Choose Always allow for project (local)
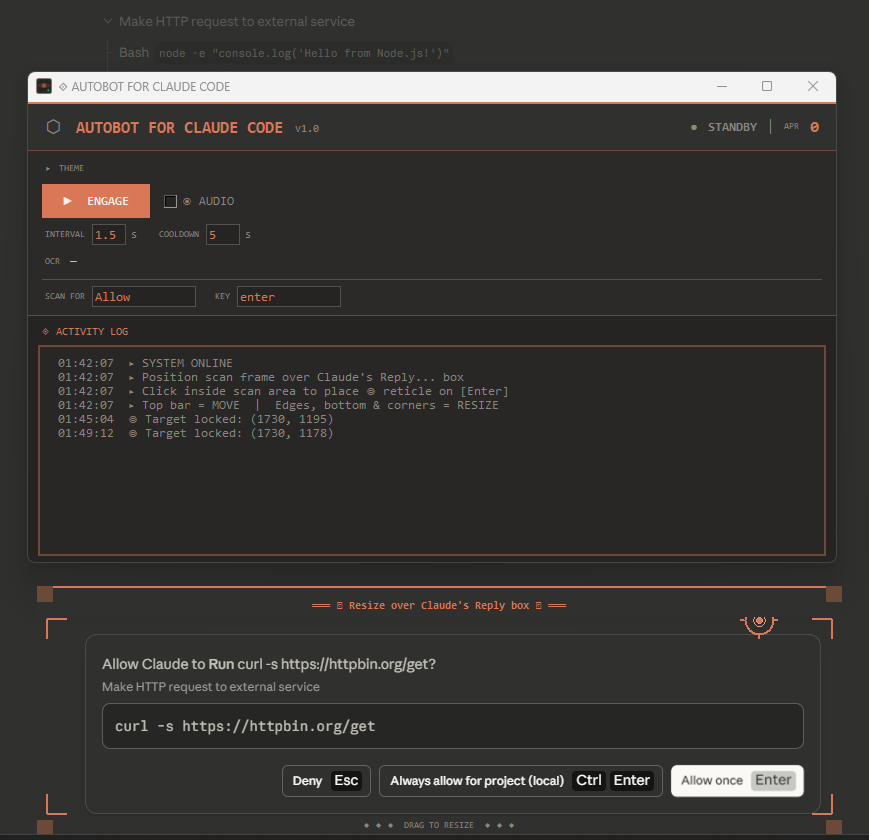Screen dimensions: 869x840 coord(521,781)
